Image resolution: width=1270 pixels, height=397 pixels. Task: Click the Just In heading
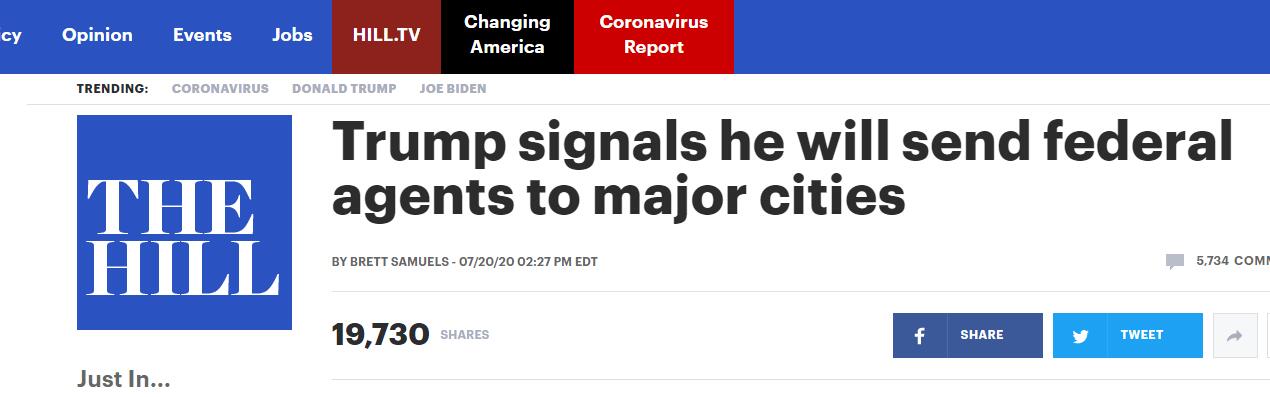[x=124, y=380]
